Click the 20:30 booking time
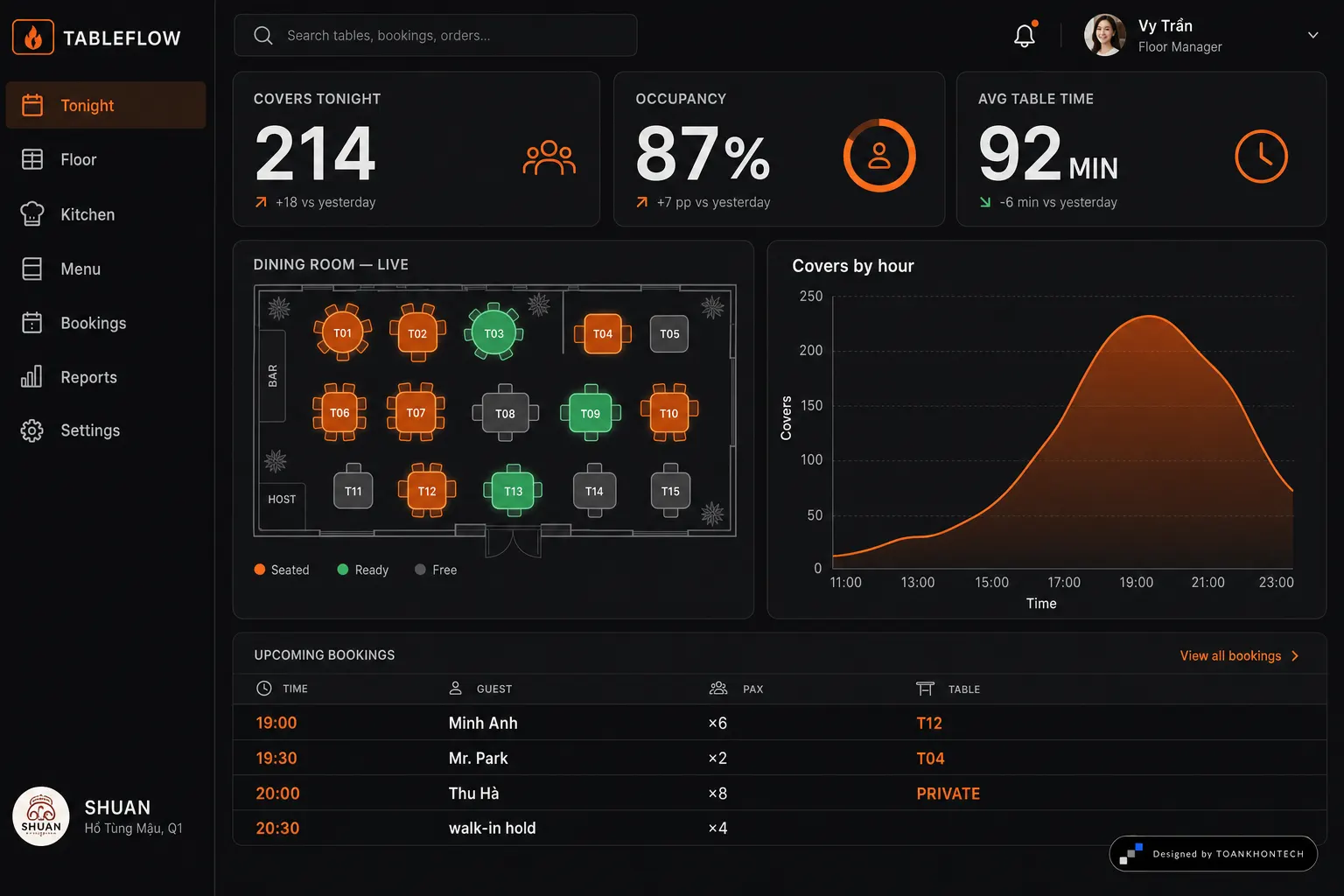 277,828
